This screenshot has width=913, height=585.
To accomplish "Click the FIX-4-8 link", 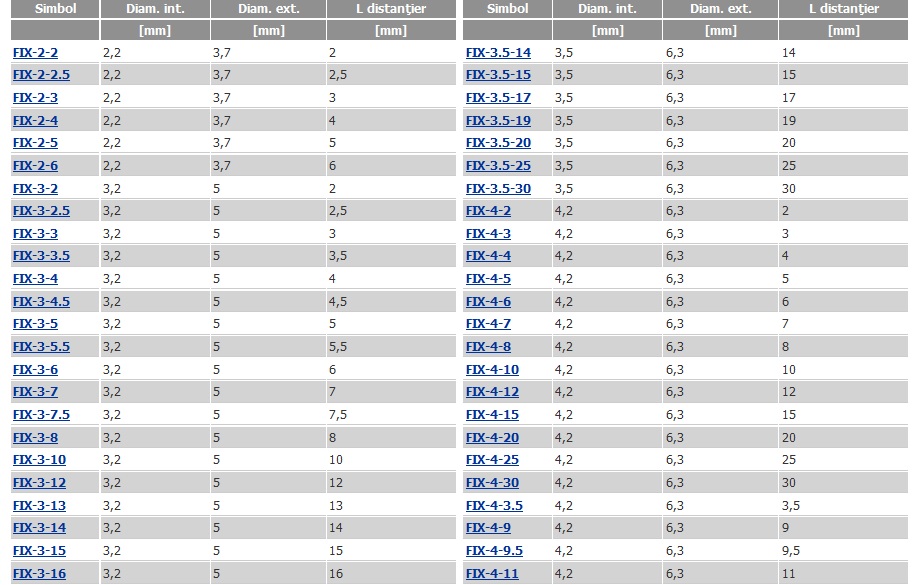I will (489, 346).
